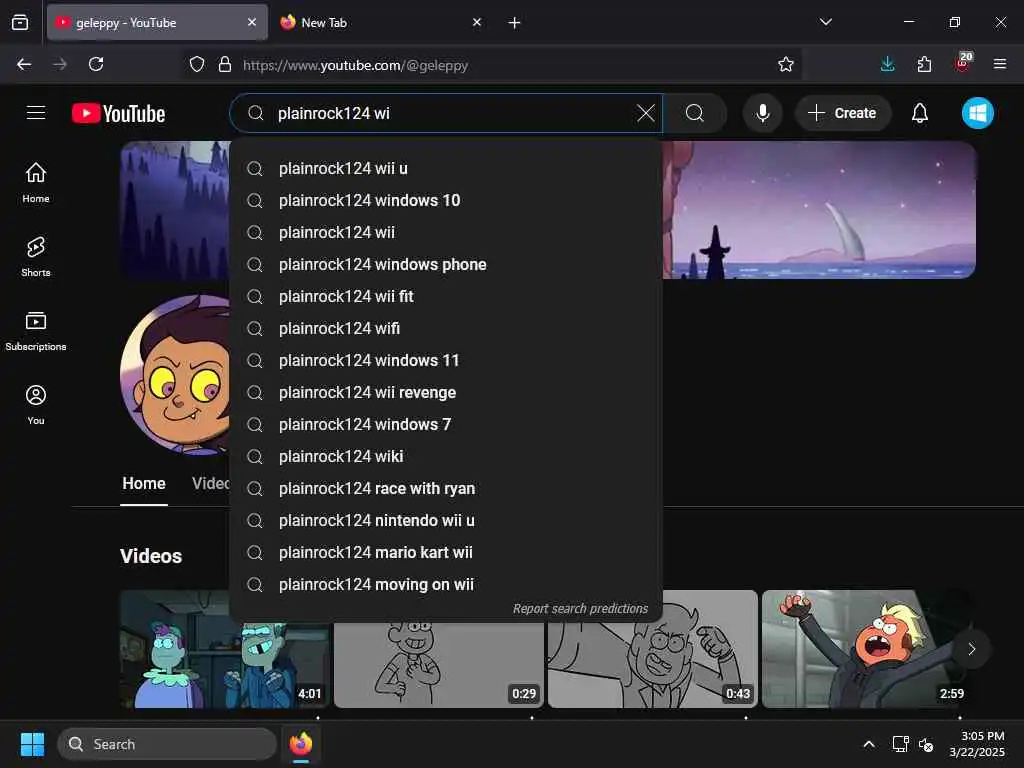1024x768 pixels.
Task: Open Firefox View button
Action: [20, 23]
